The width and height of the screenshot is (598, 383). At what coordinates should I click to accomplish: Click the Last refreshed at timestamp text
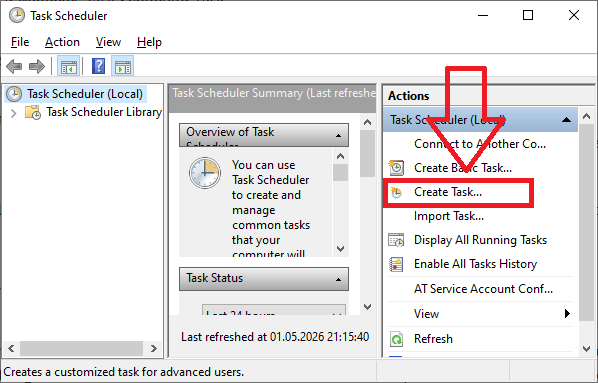275,337
